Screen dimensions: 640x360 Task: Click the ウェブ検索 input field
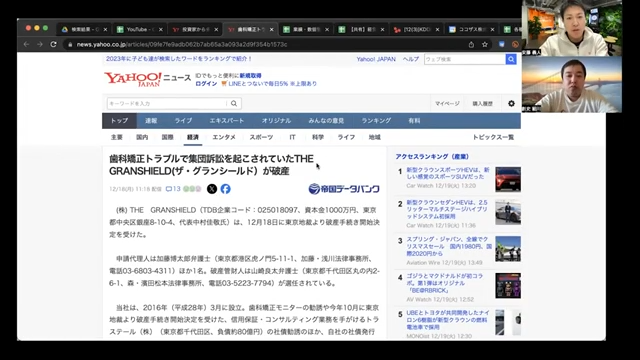point(465,59)
